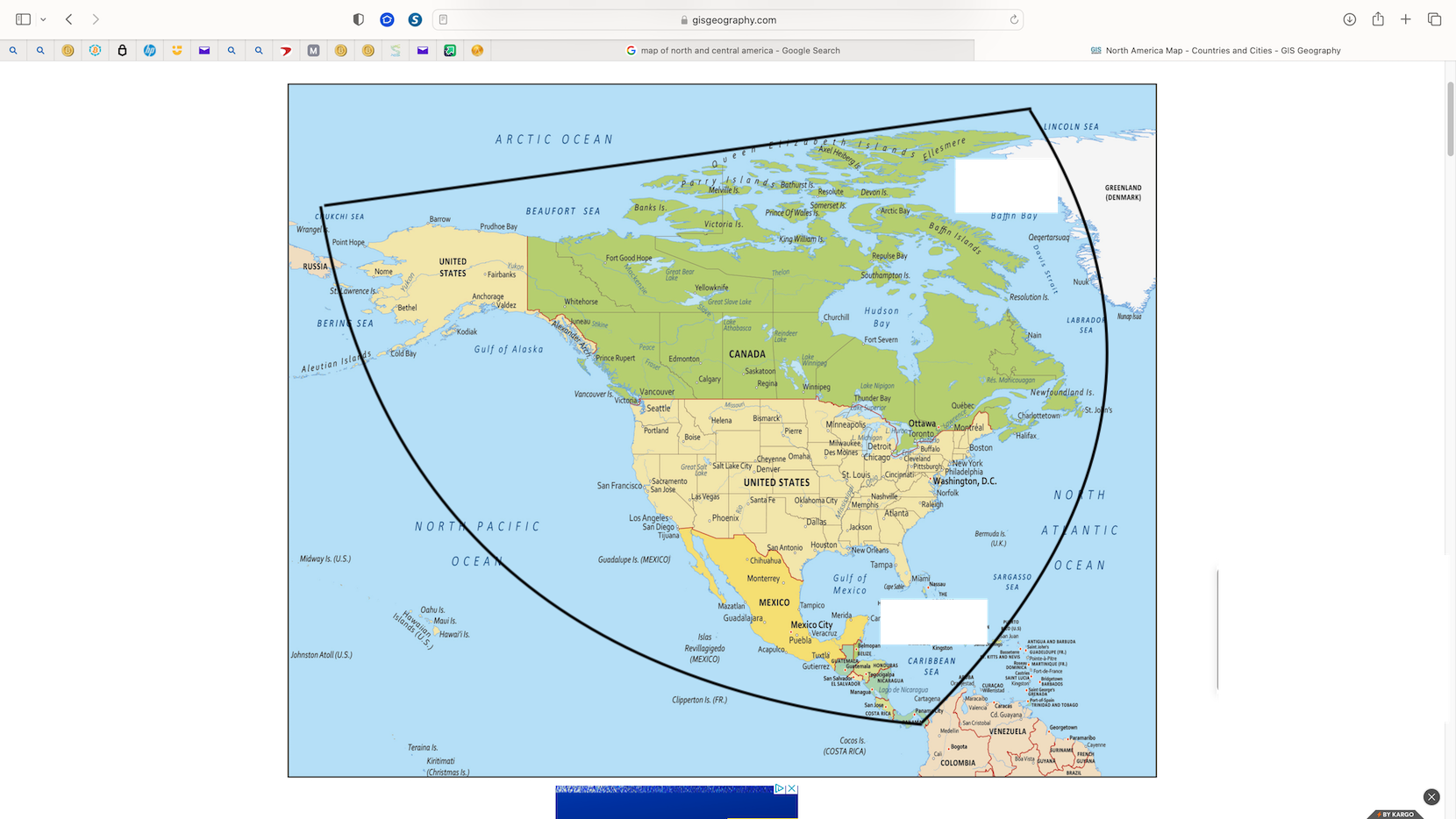Open a new tab with plus
The image size is (1456, 819).
point(1406,19)
